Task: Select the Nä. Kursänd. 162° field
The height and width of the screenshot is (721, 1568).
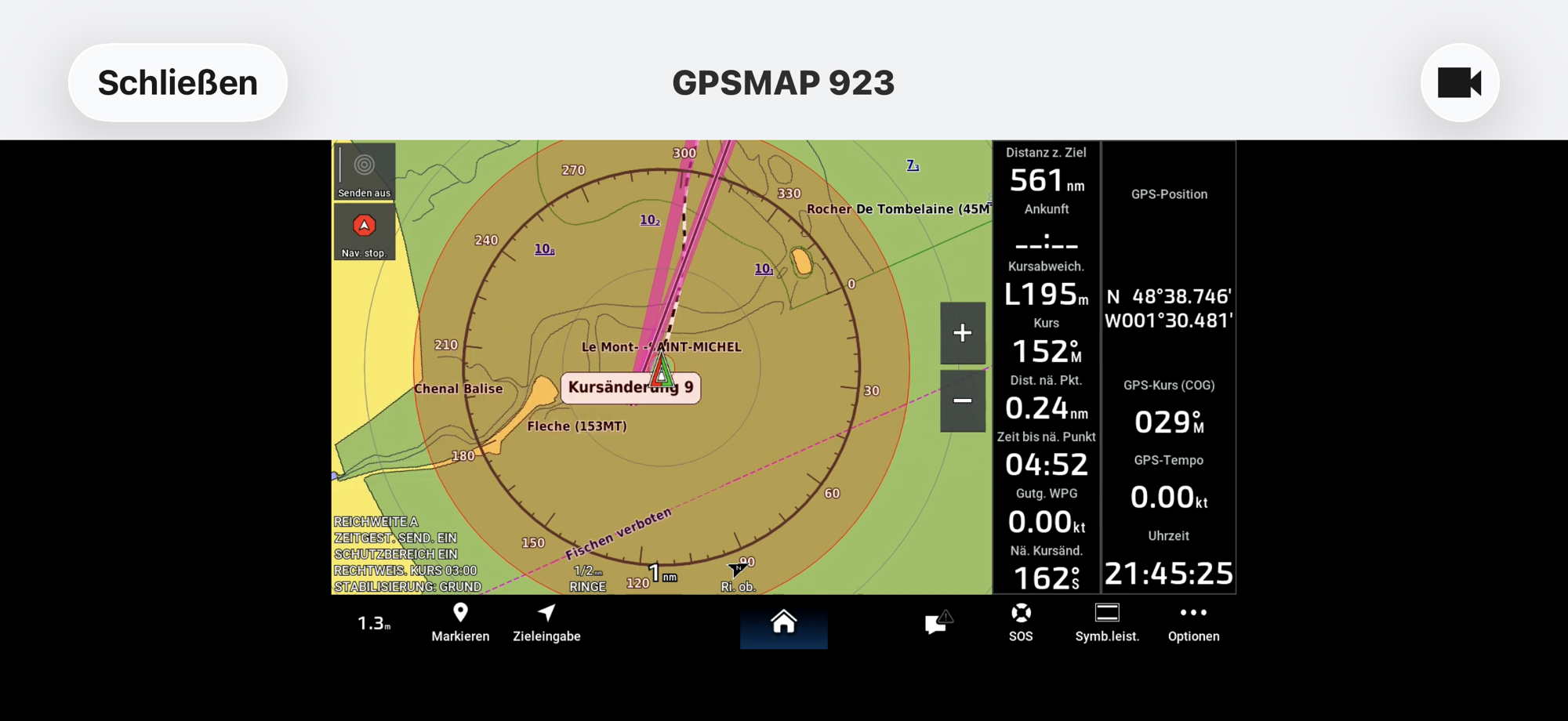Action: point(1047,568)
